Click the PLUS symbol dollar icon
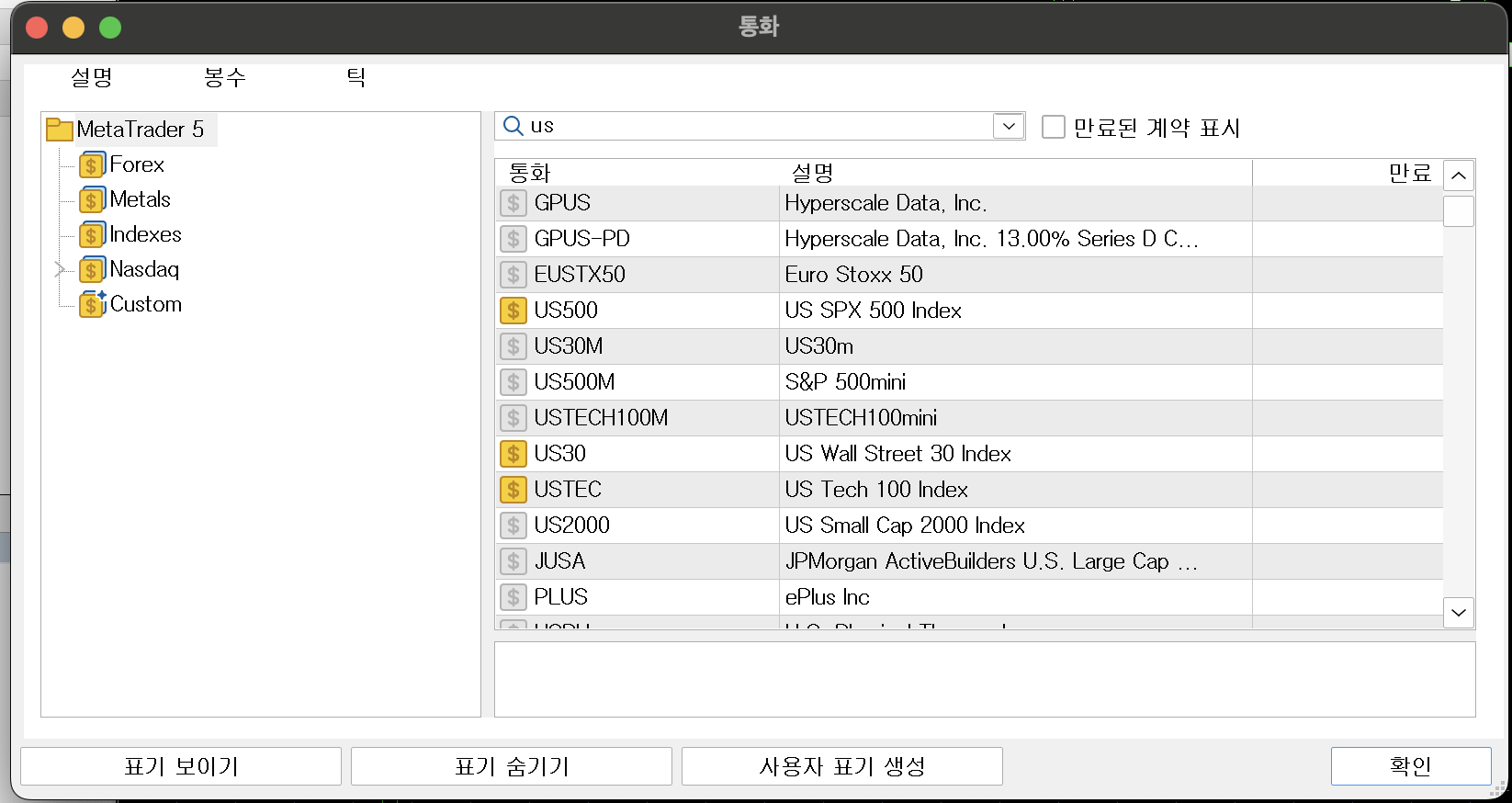 pos(513,597)
